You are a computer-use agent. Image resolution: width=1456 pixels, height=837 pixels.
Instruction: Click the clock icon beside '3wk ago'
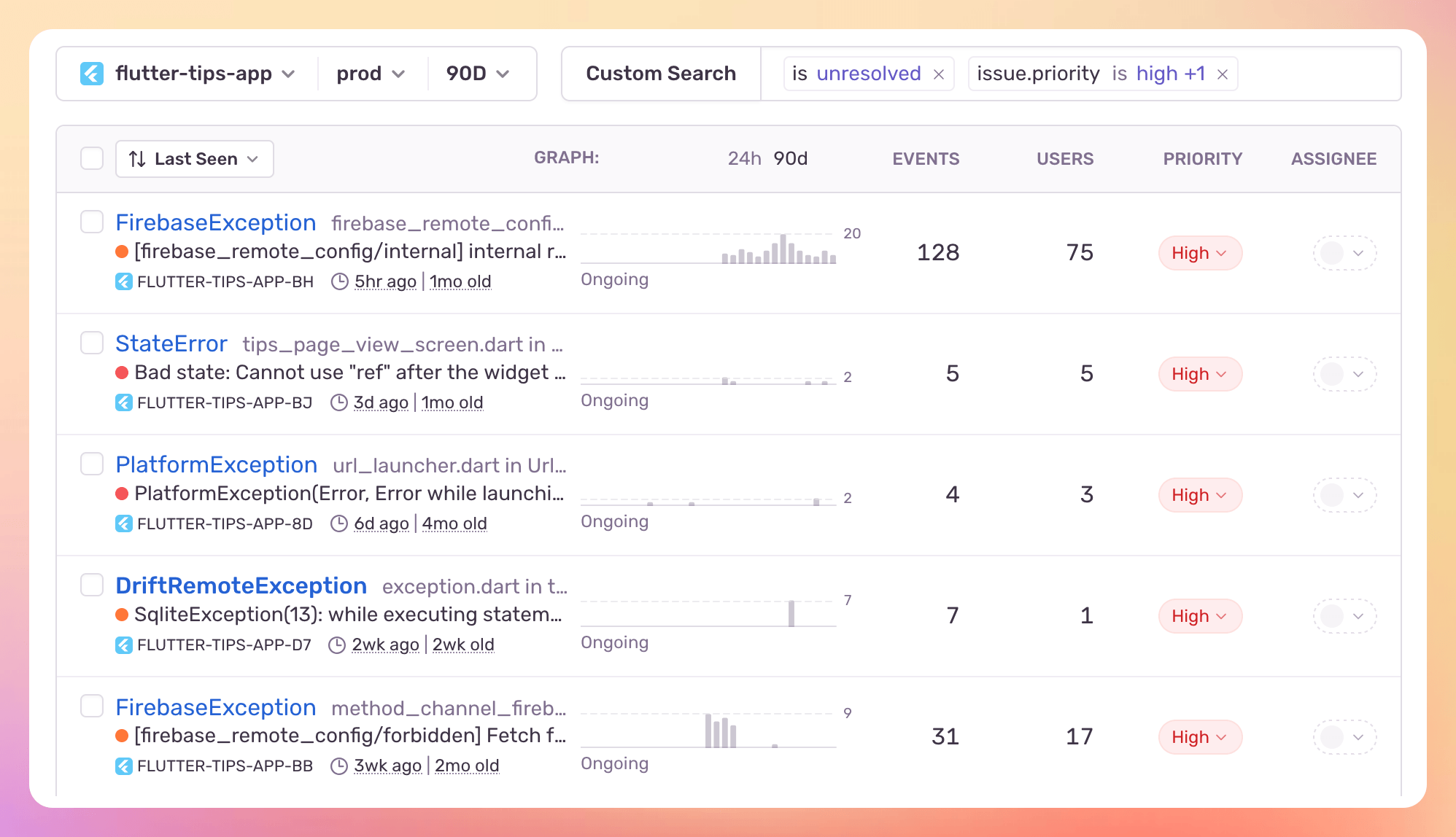[x=338, y=766]
